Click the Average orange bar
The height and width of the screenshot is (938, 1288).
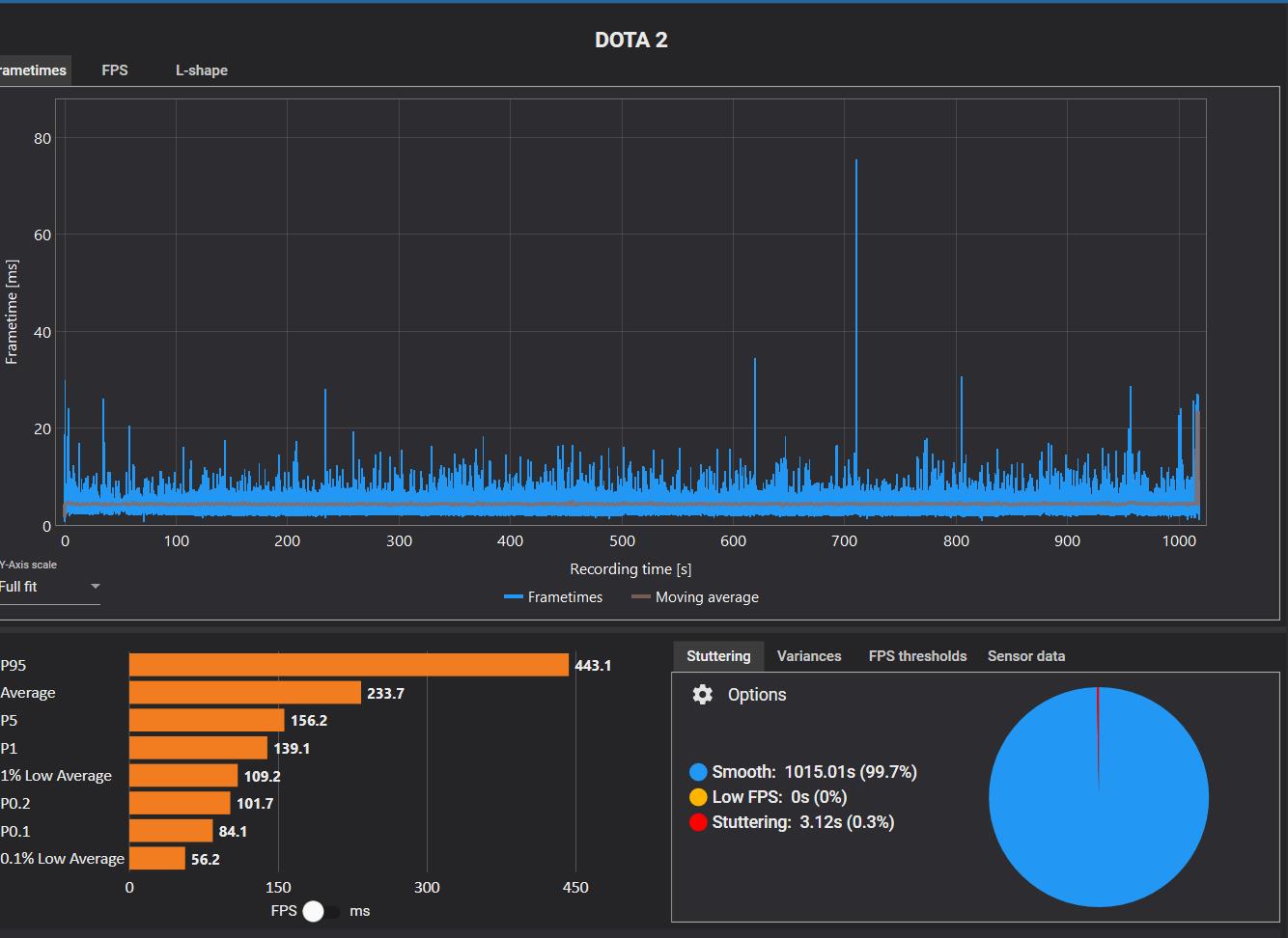245,693
